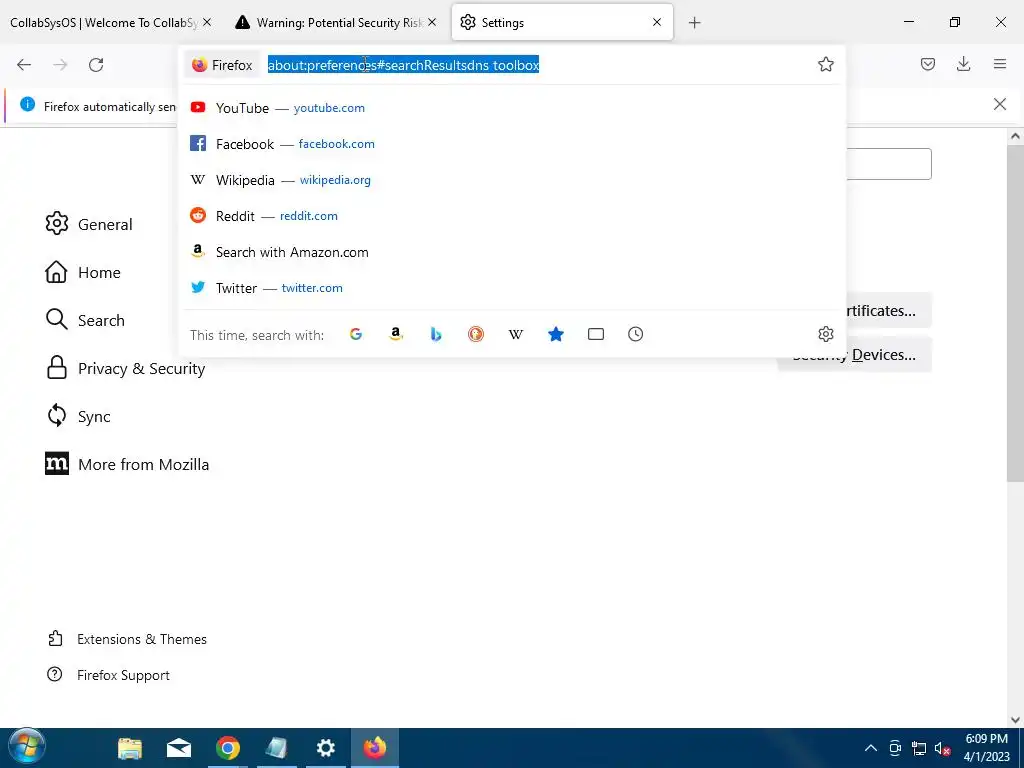Launch Chrome from the taskbar

[x=228, y=748]
